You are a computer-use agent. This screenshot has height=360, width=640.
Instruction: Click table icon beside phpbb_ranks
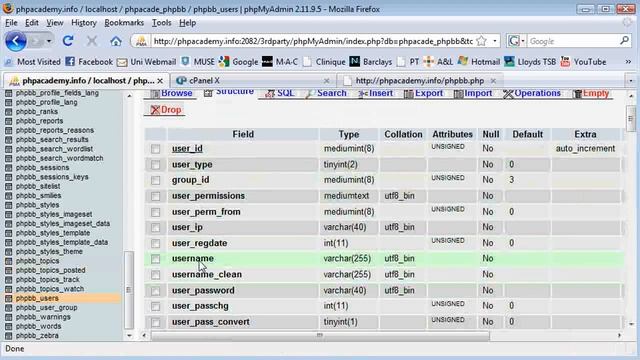[9, 111]
